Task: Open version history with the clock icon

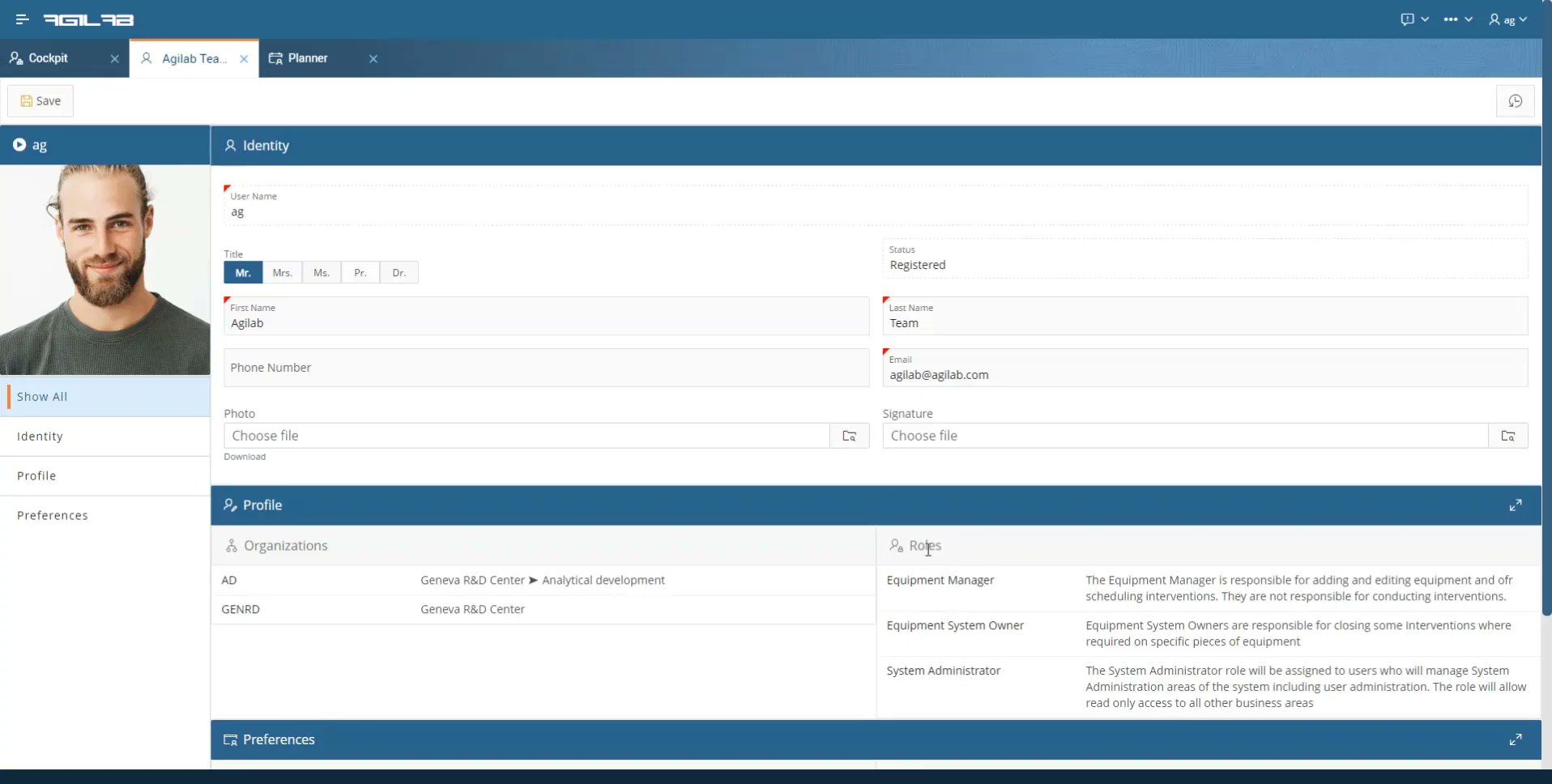Action: [x=1515, y=100]
